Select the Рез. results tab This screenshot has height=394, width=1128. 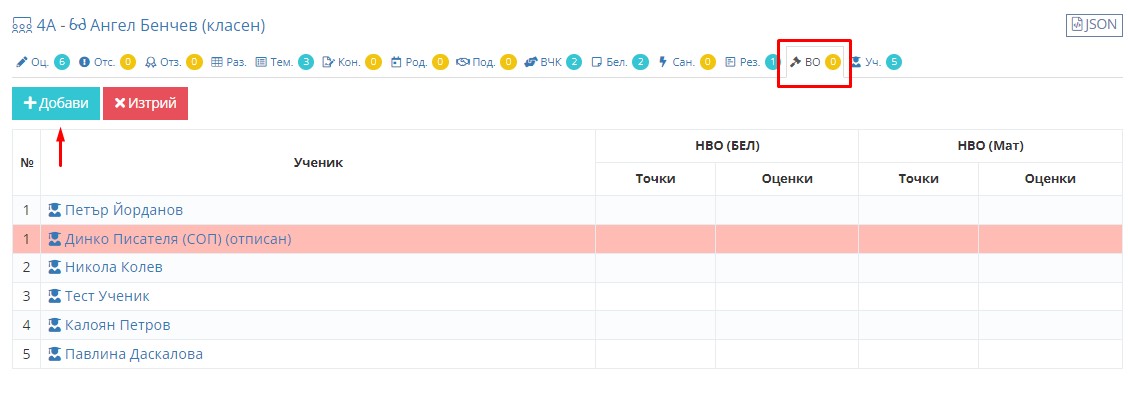tap(752, 63)
